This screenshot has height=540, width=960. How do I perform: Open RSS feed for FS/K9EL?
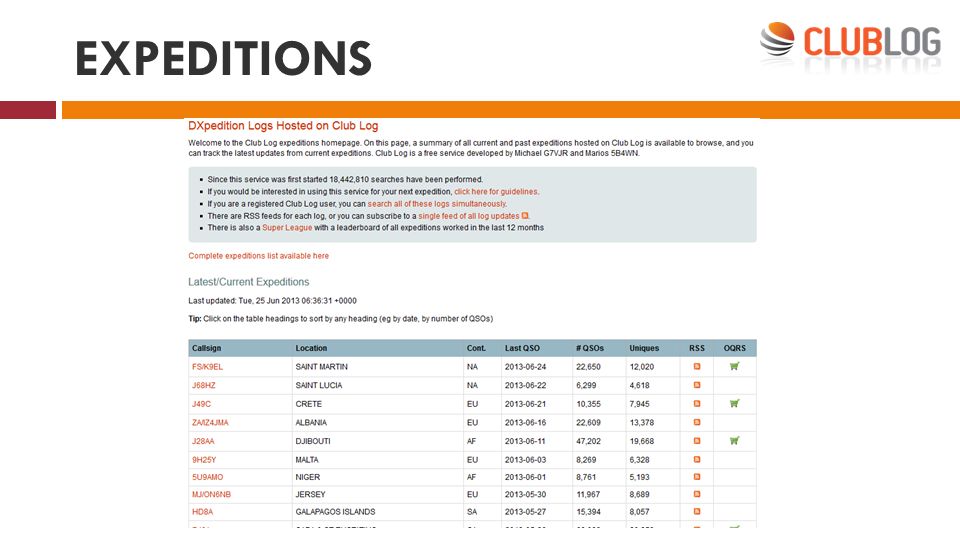coord(697,367)
